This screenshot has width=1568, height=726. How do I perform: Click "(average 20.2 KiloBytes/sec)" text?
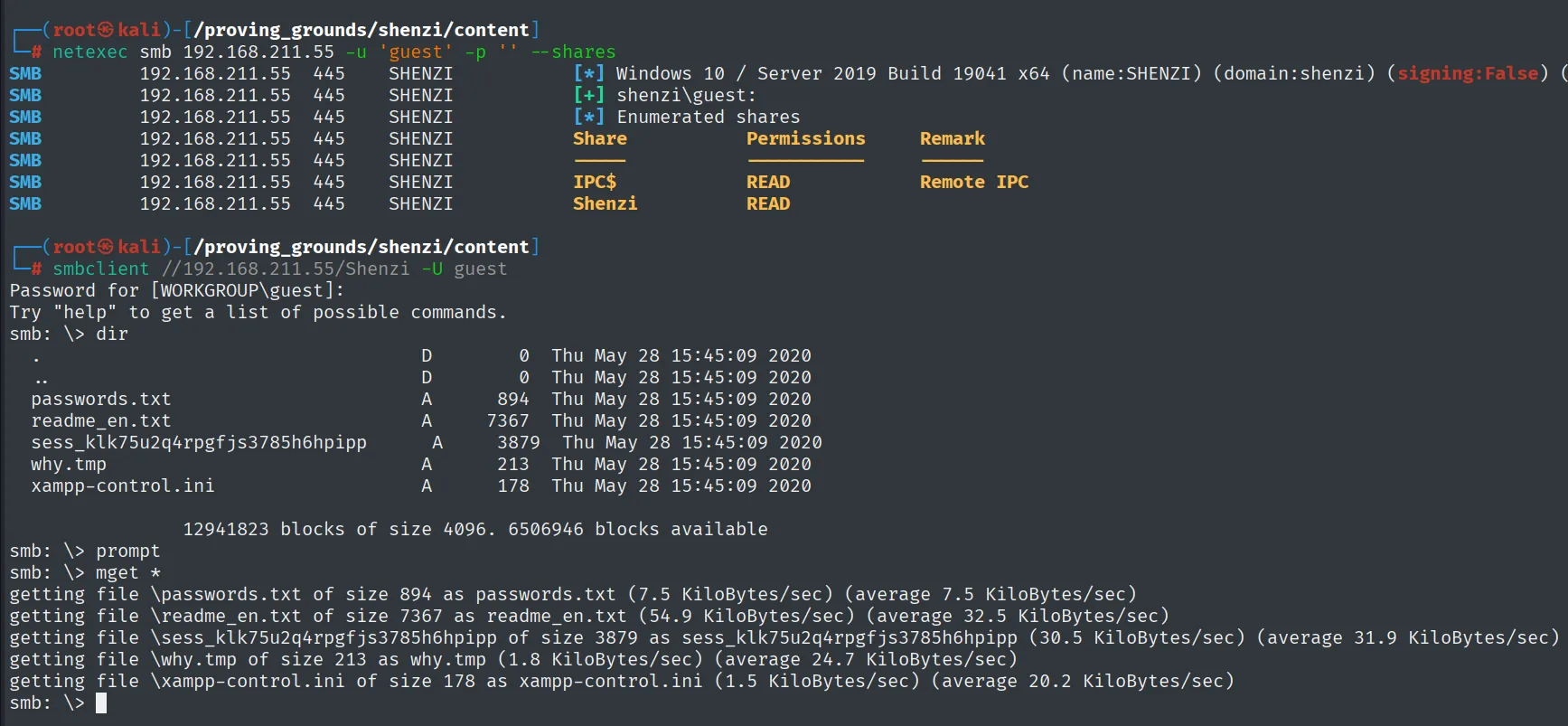(x=1083, y=682)
